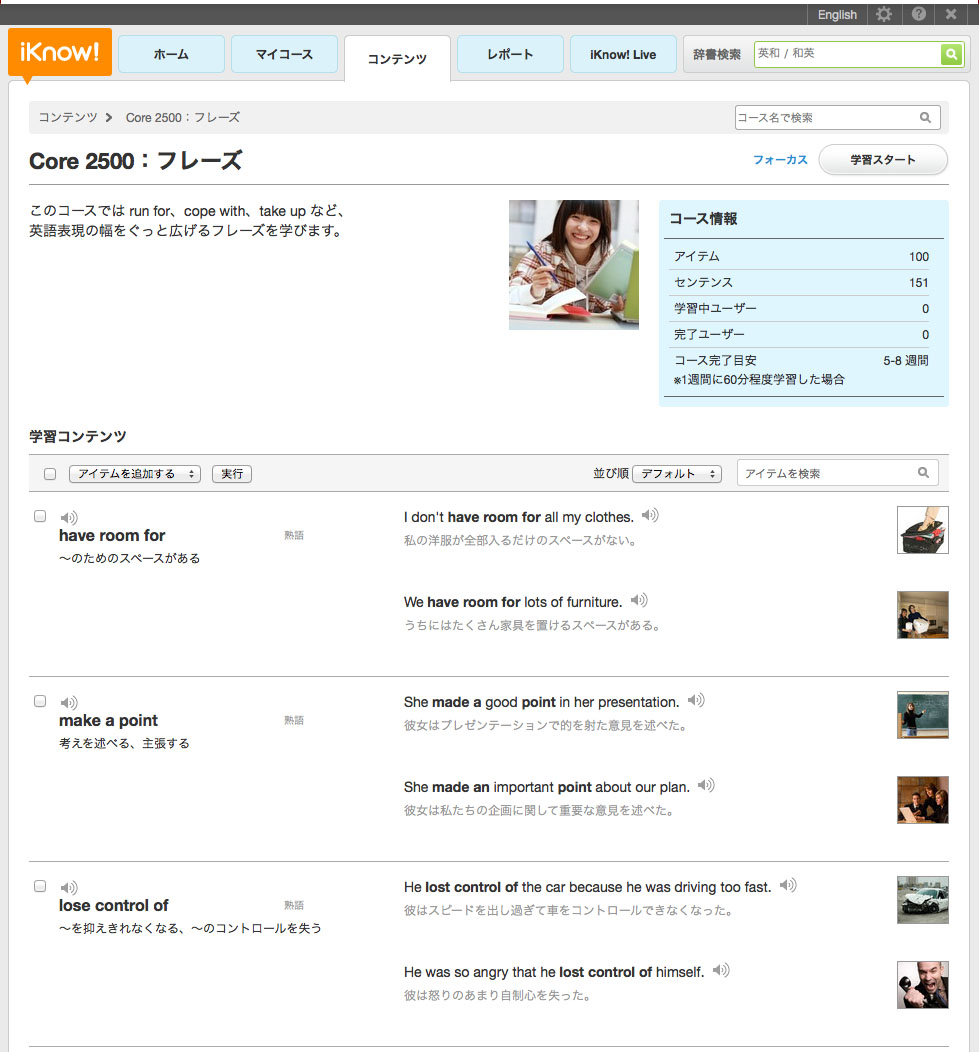Play audio for phrase 'lose control of'

(68, 888)
